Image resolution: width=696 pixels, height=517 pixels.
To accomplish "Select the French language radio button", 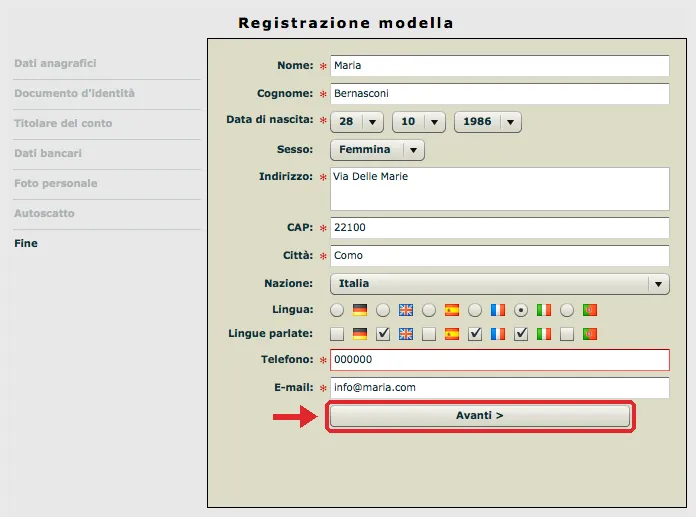I will click(x=475, y=310).
